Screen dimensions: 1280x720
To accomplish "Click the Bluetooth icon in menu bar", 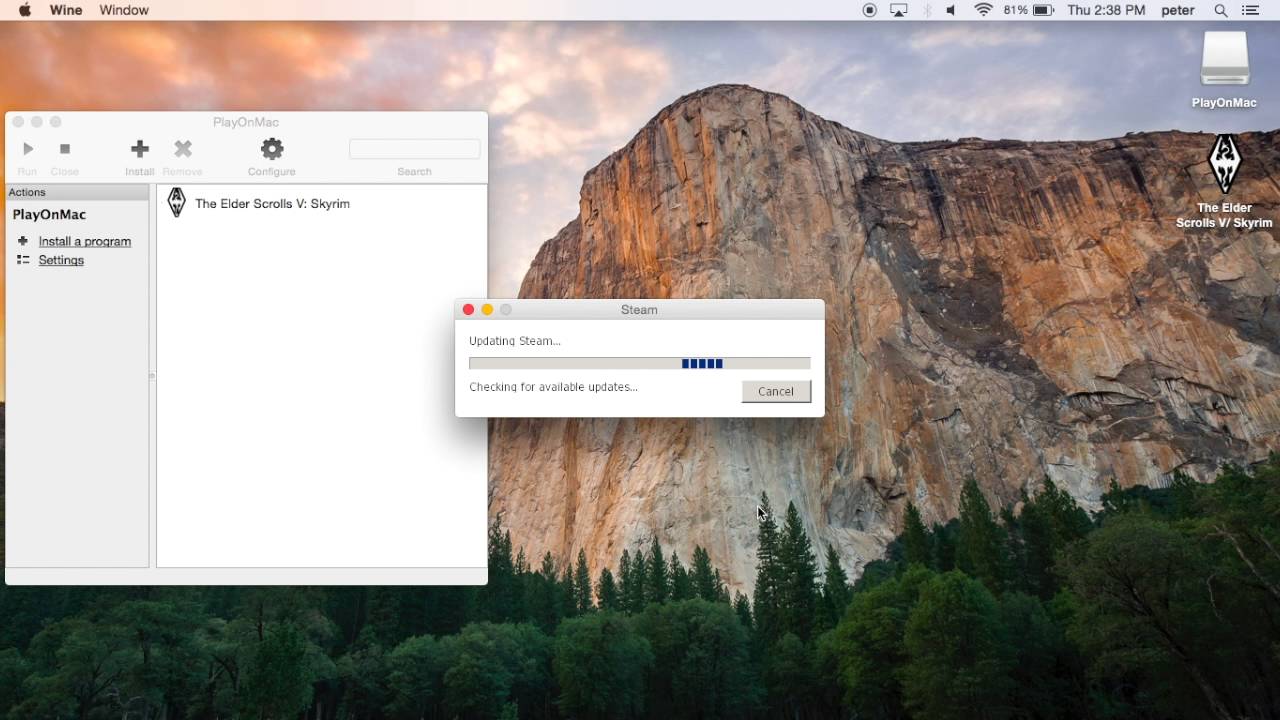I will (927, 10).
